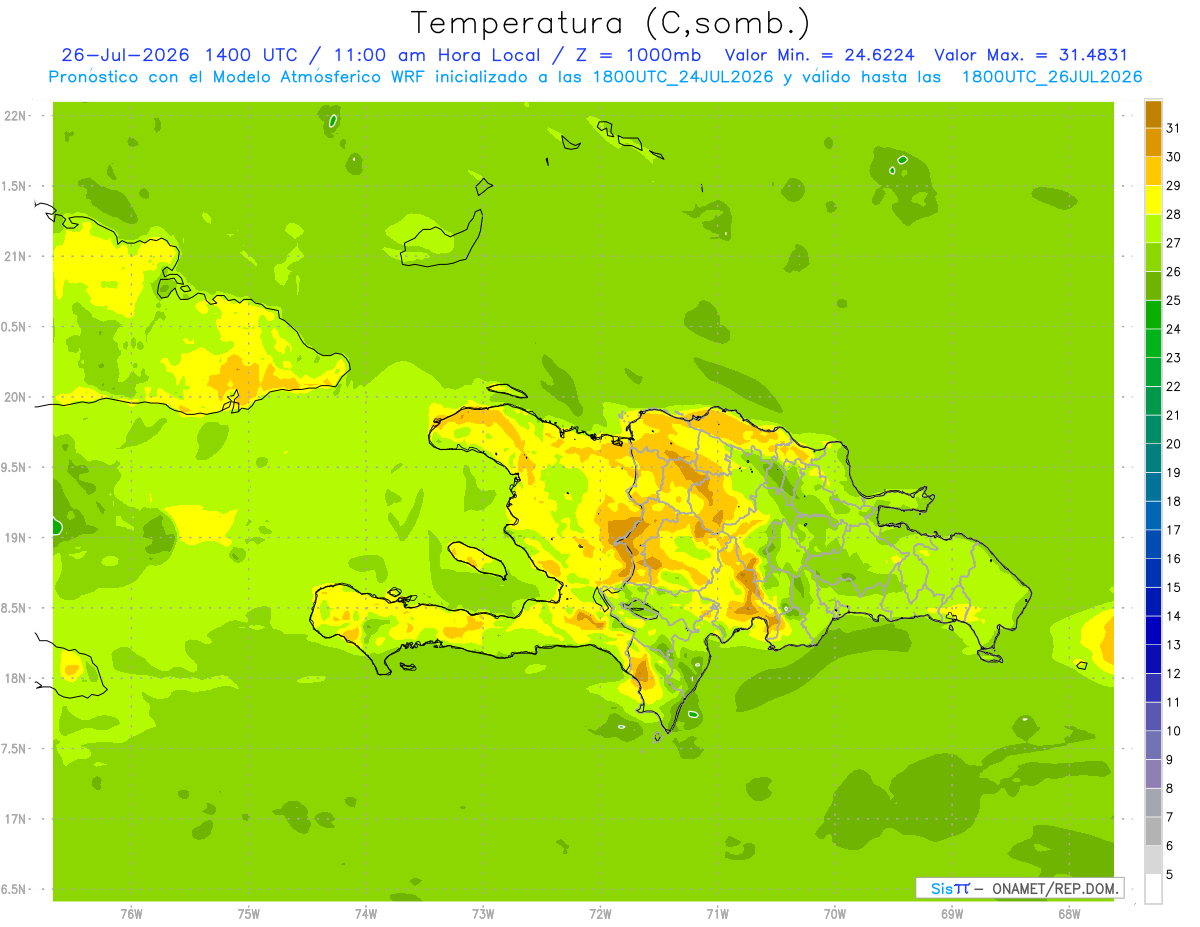Screen dimensions: 1200x927
Task: Click the color bar label 31
Action: (1174, 128)
